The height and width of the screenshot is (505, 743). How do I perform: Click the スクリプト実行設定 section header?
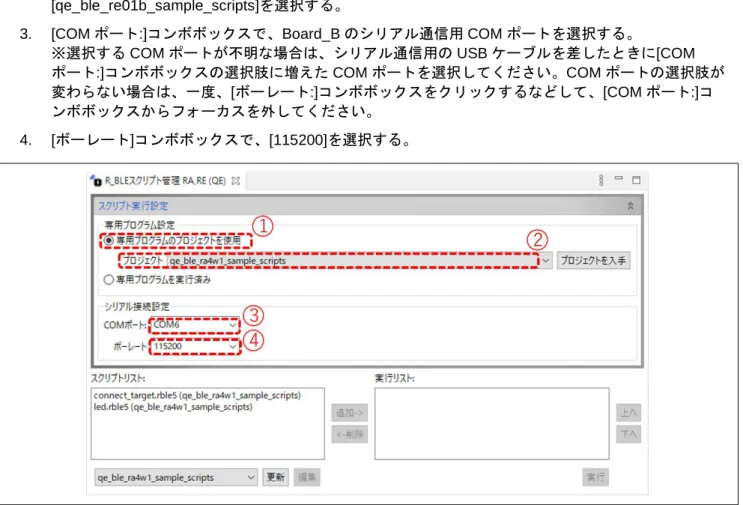367,206
